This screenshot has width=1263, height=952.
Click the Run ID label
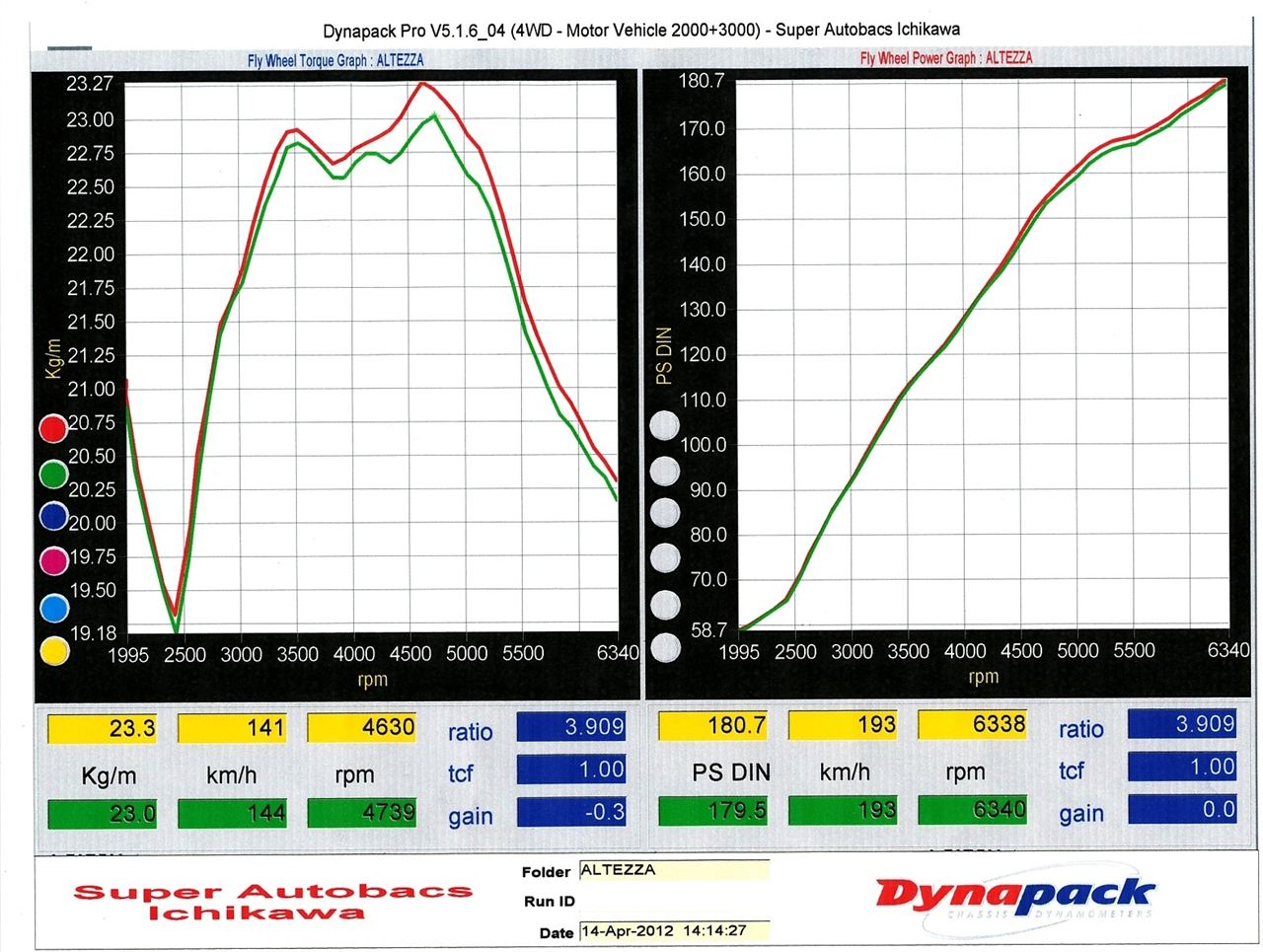(550, 901)
